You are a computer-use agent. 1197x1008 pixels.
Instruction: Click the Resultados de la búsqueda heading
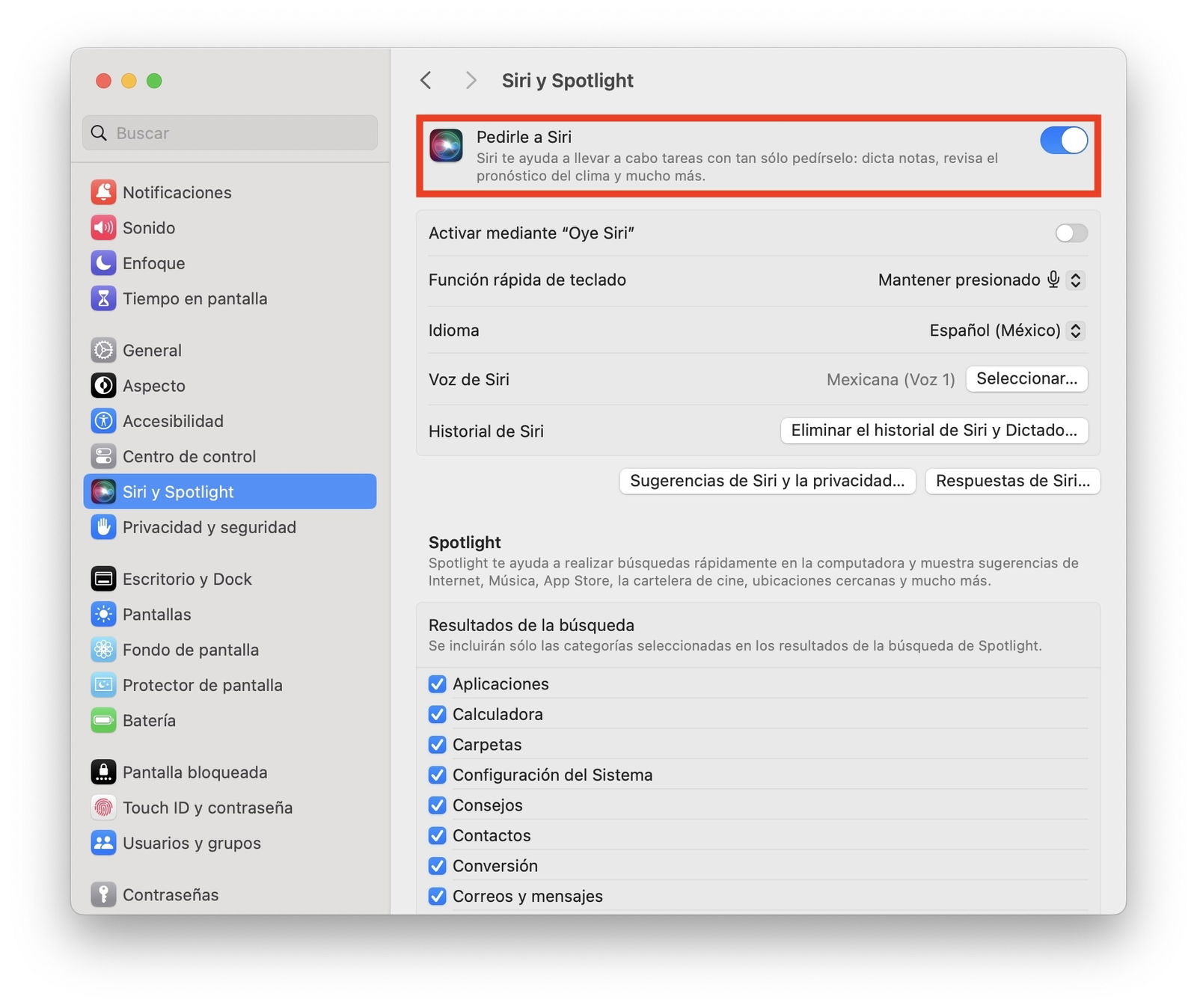pyautogui.click(x=531, y=625)
